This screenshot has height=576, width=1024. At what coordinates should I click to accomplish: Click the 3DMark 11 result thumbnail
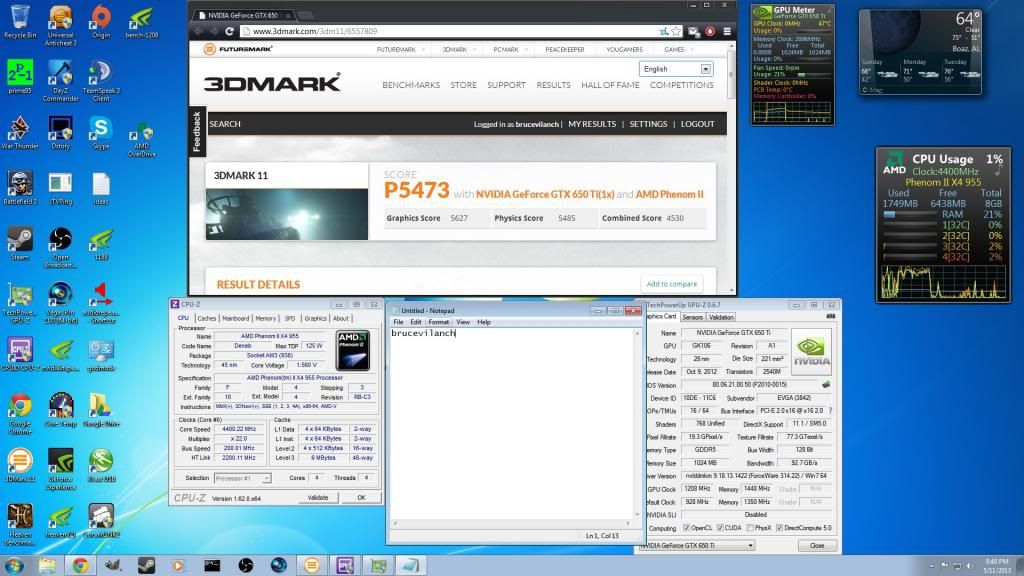tap(287, 214)
